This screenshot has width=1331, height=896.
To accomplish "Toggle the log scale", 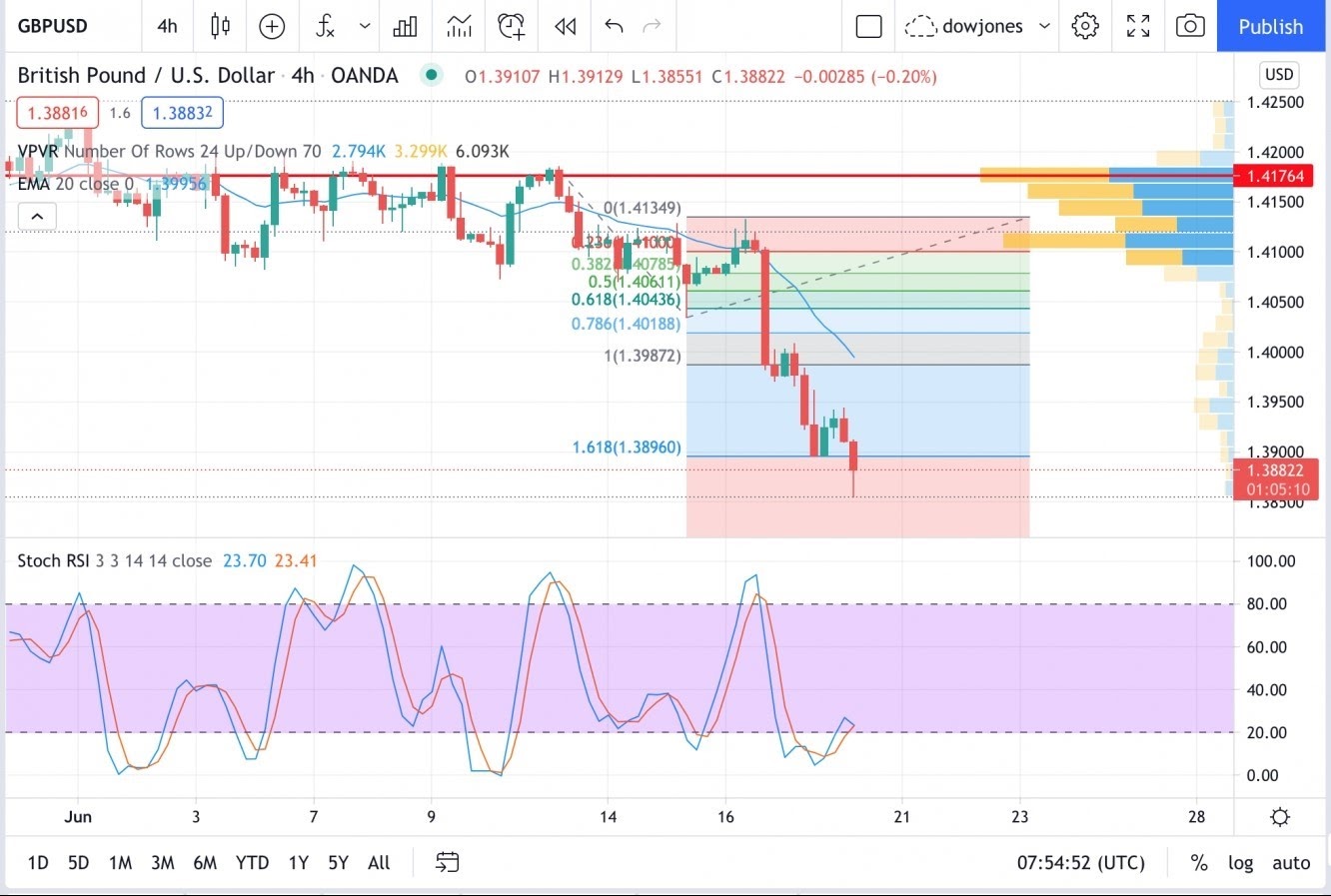I will (1240, 862).
